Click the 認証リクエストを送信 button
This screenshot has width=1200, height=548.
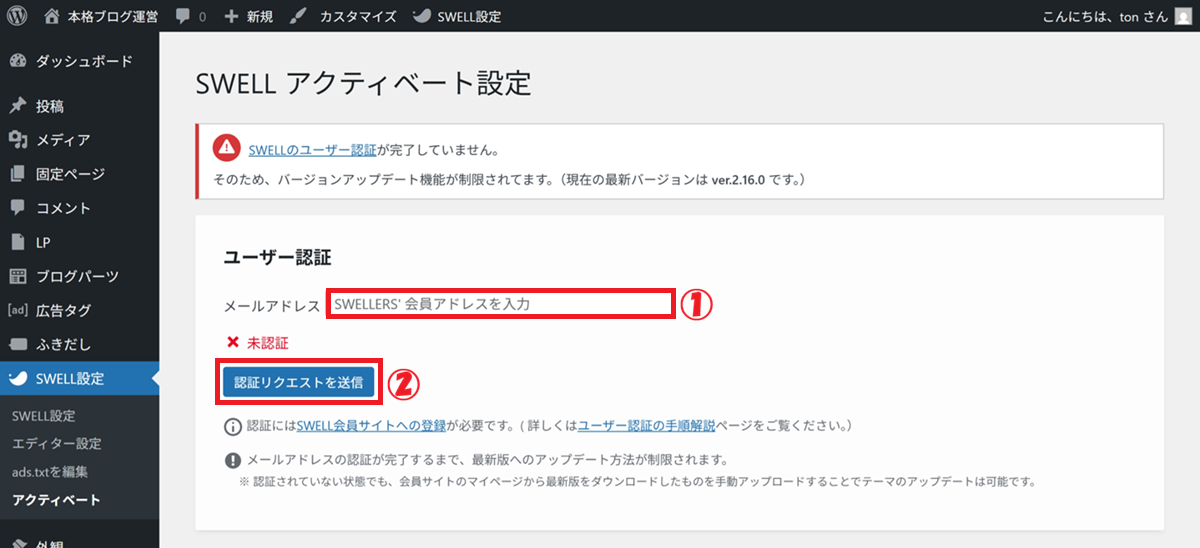pyautogui.click(x=298, y=382)
